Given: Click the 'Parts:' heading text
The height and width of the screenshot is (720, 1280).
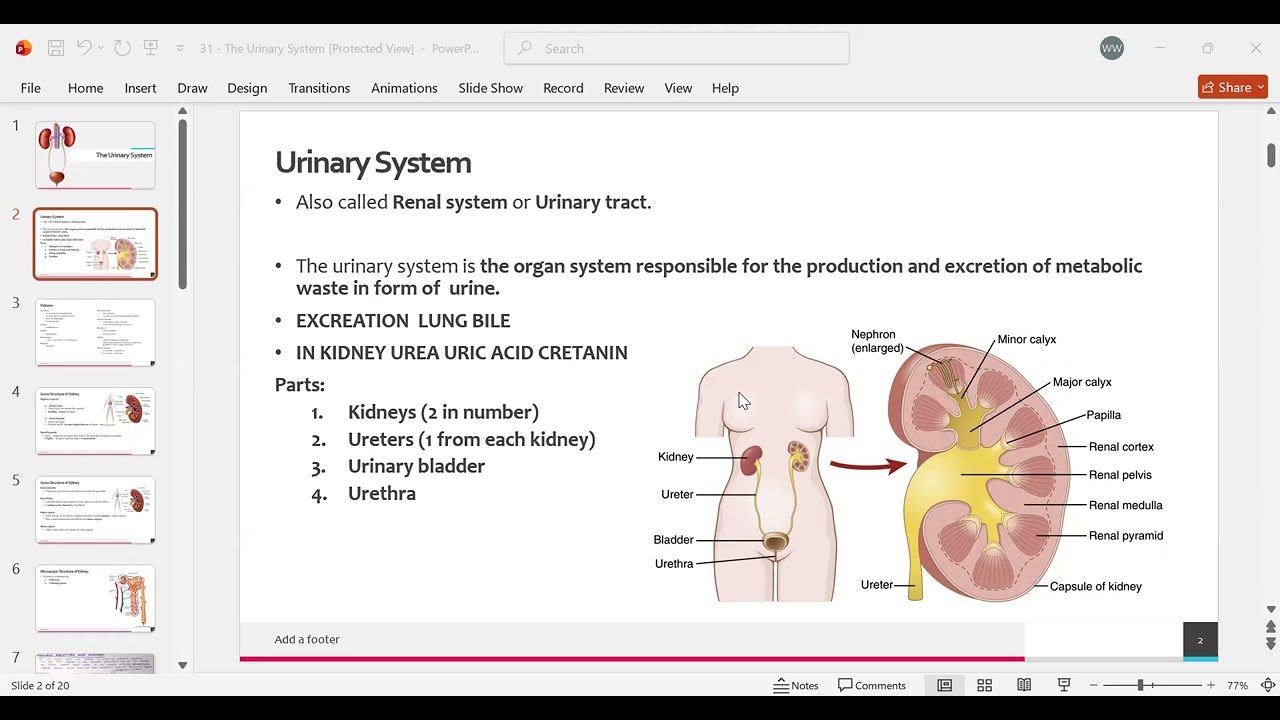Looking at the screenshot, I should (300, 385).
